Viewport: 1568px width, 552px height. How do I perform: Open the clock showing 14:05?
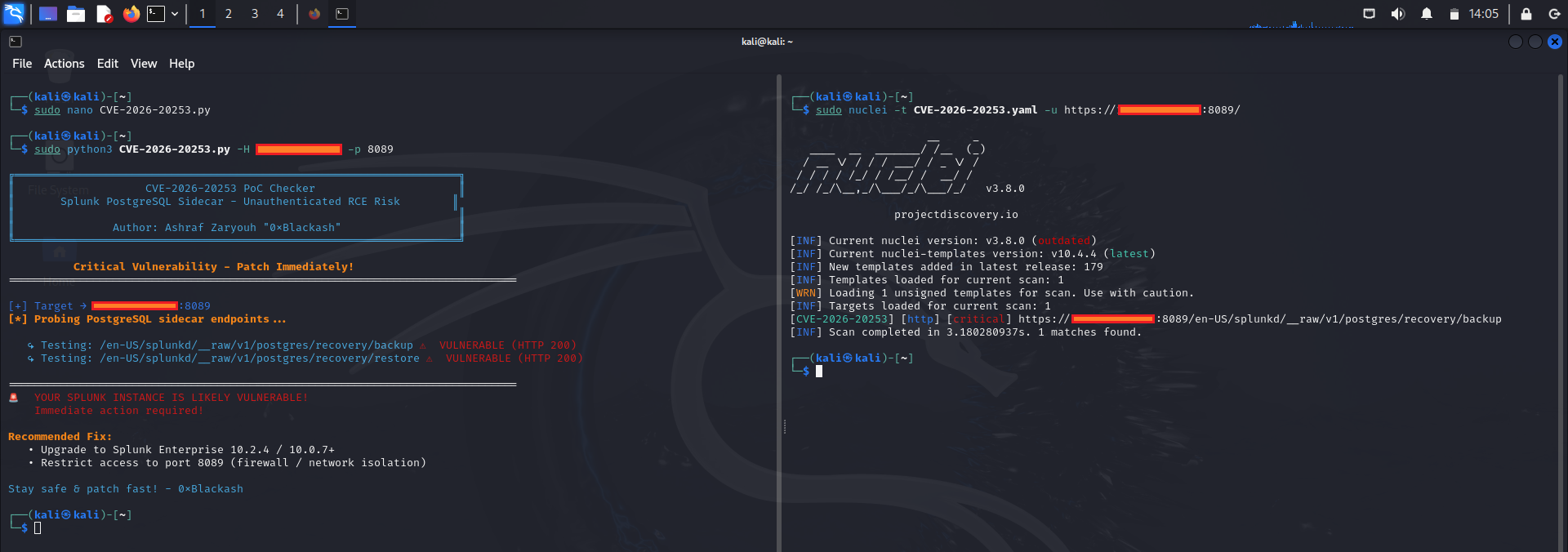tap(1483, 14)
